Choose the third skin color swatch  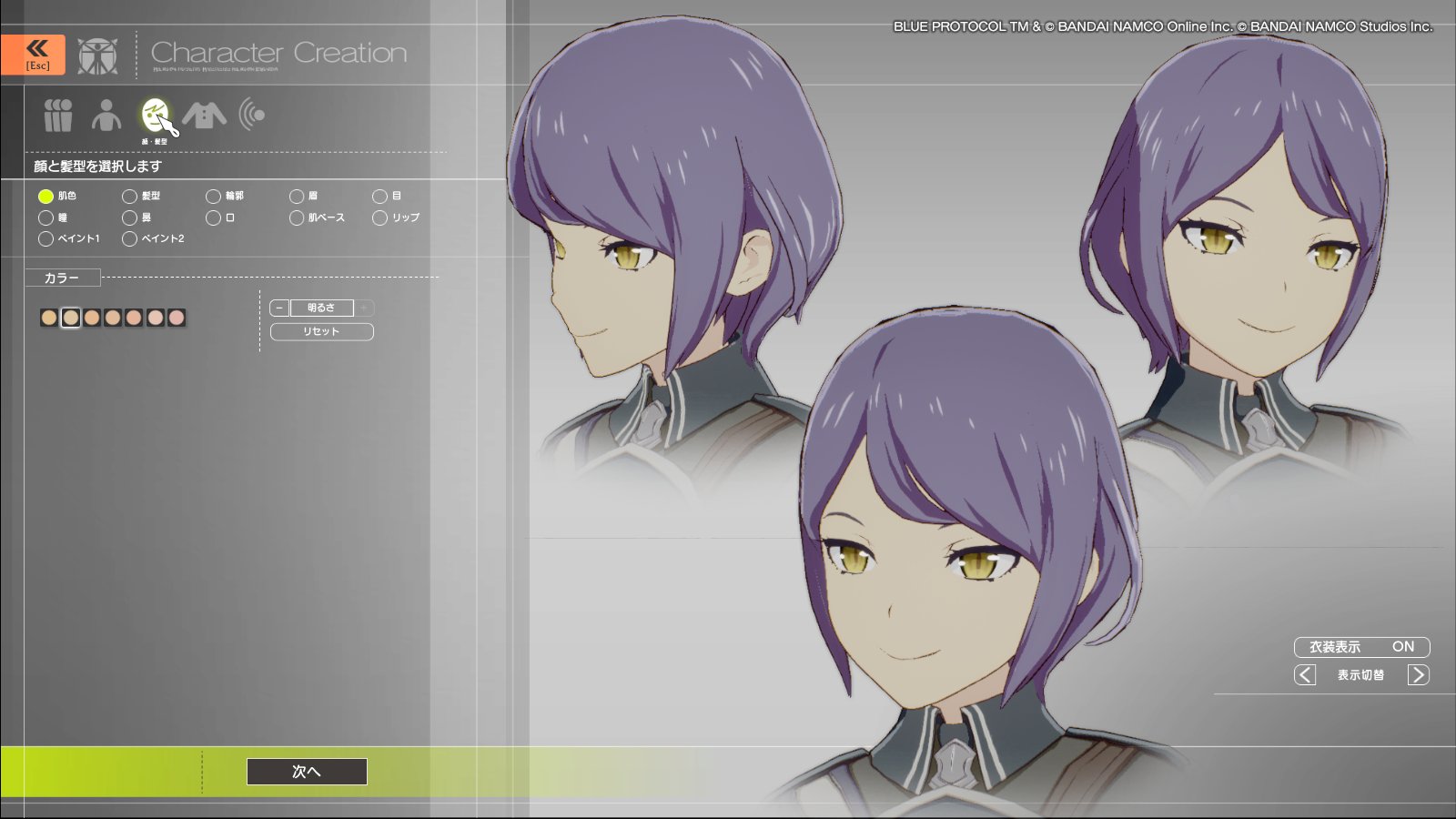[x=92, y=318]
